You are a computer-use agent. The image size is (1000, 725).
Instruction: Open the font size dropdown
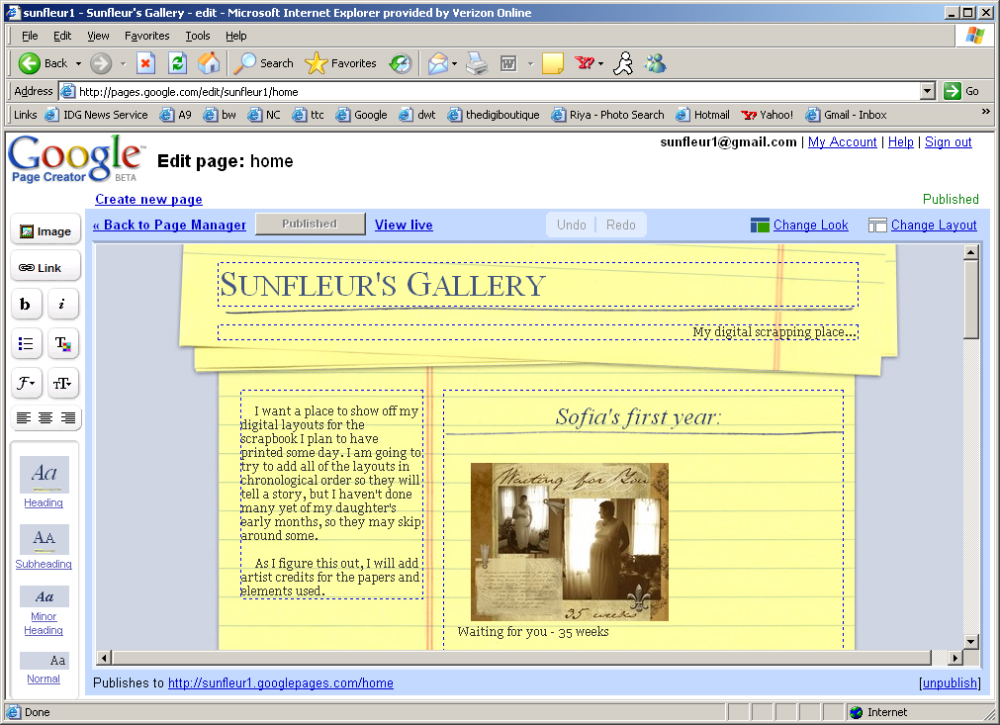(62, 383)
